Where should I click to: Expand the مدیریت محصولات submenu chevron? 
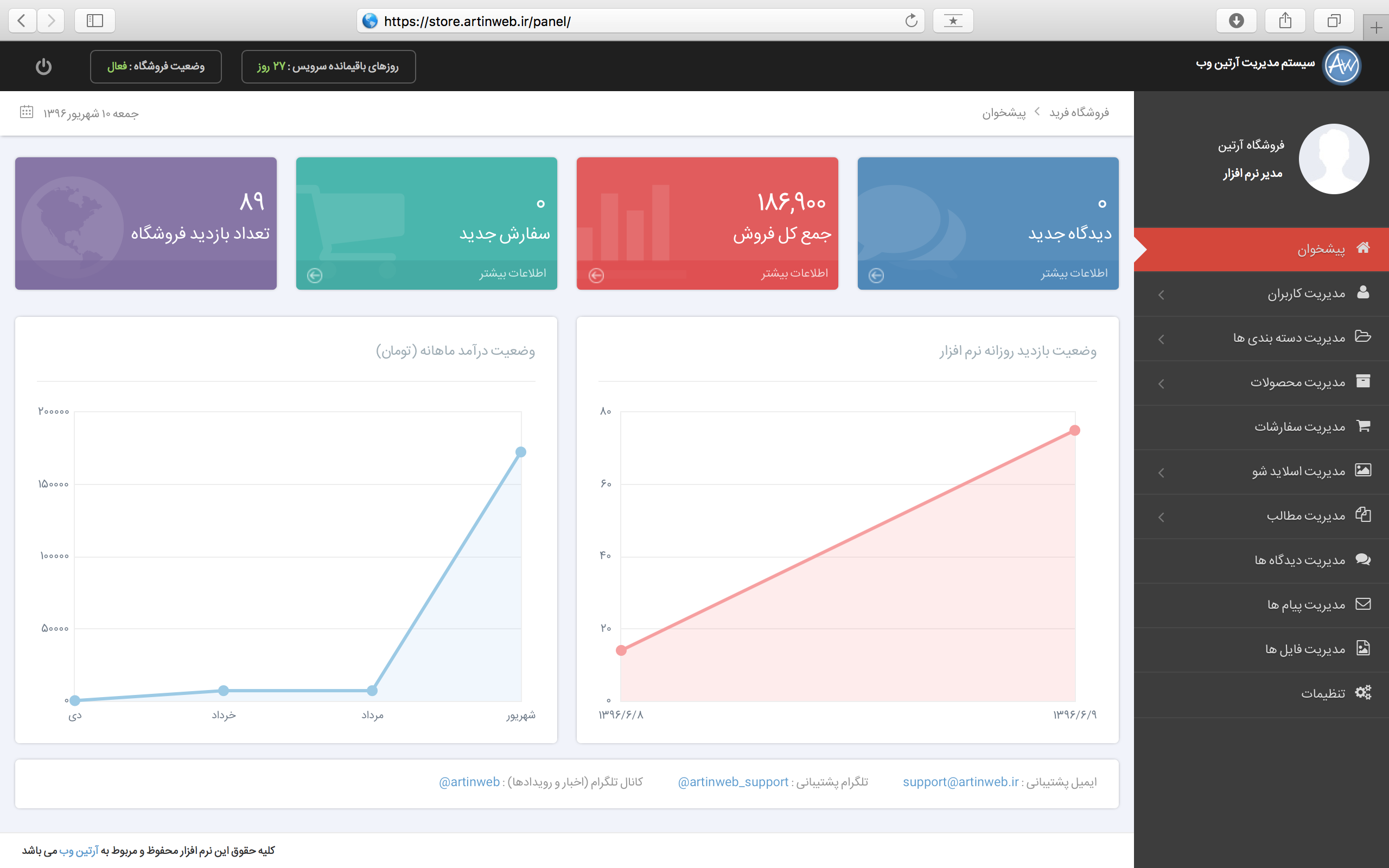click(x=1161, y=384)
